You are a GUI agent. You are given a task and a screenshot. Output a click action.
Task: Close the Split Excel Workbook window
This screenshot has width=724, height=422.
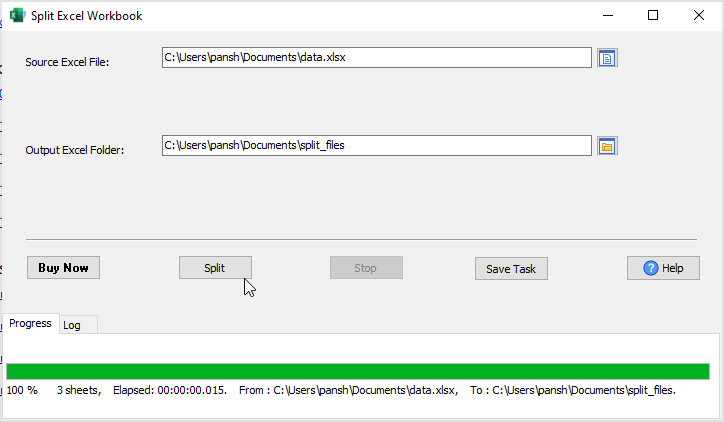(699, 15)
